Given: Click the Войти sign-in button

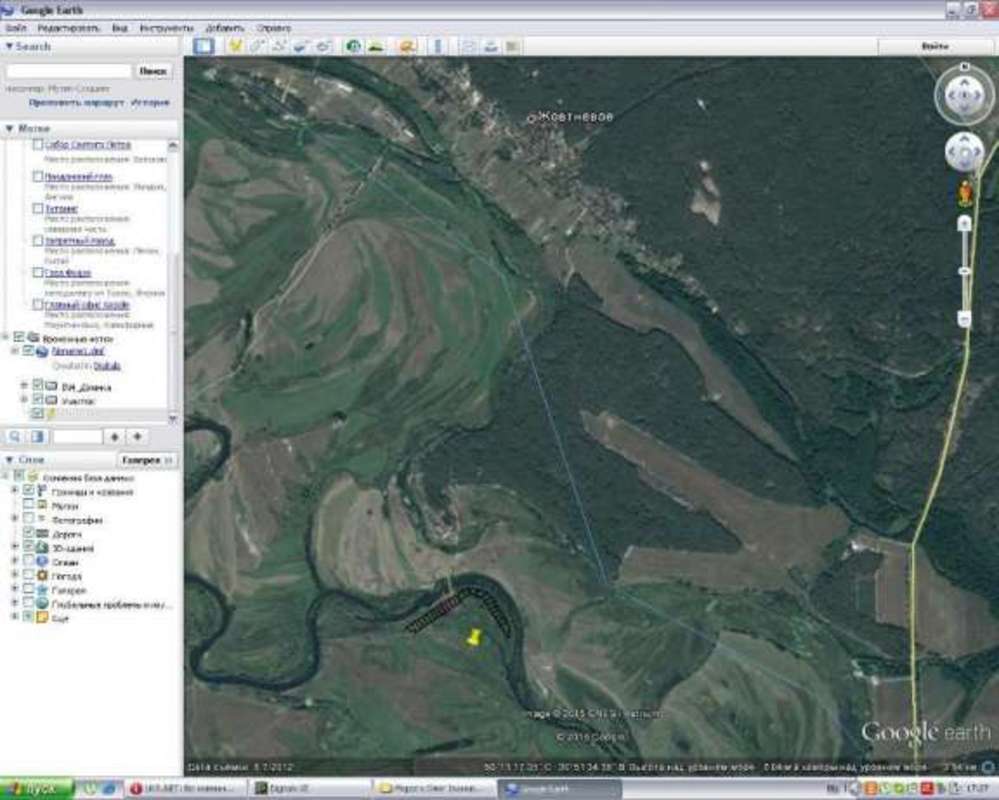Looking at the screenshot, I should coord(934,46).
